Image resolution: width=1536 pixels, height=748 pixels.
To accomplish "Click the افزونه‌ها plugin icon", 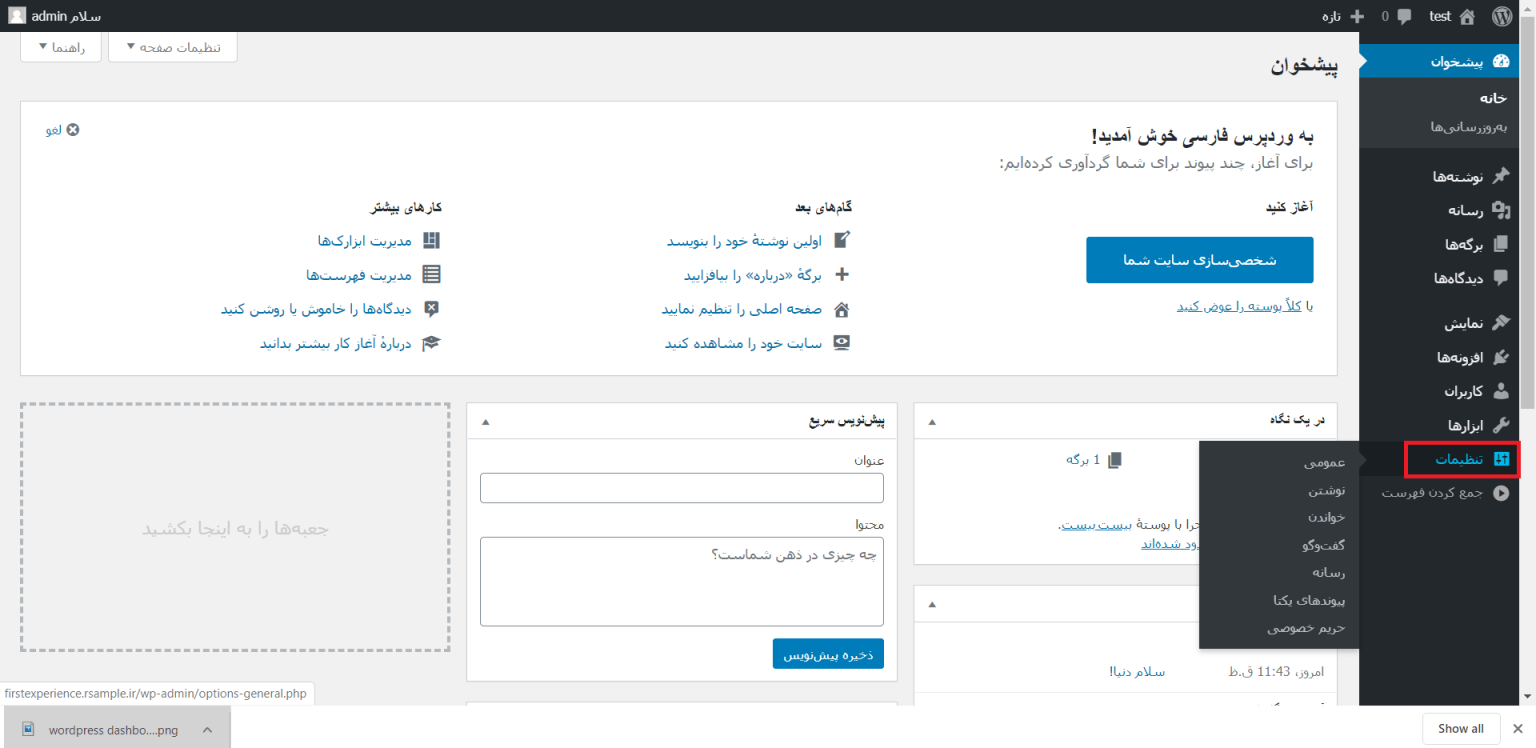I will 1500,357.
